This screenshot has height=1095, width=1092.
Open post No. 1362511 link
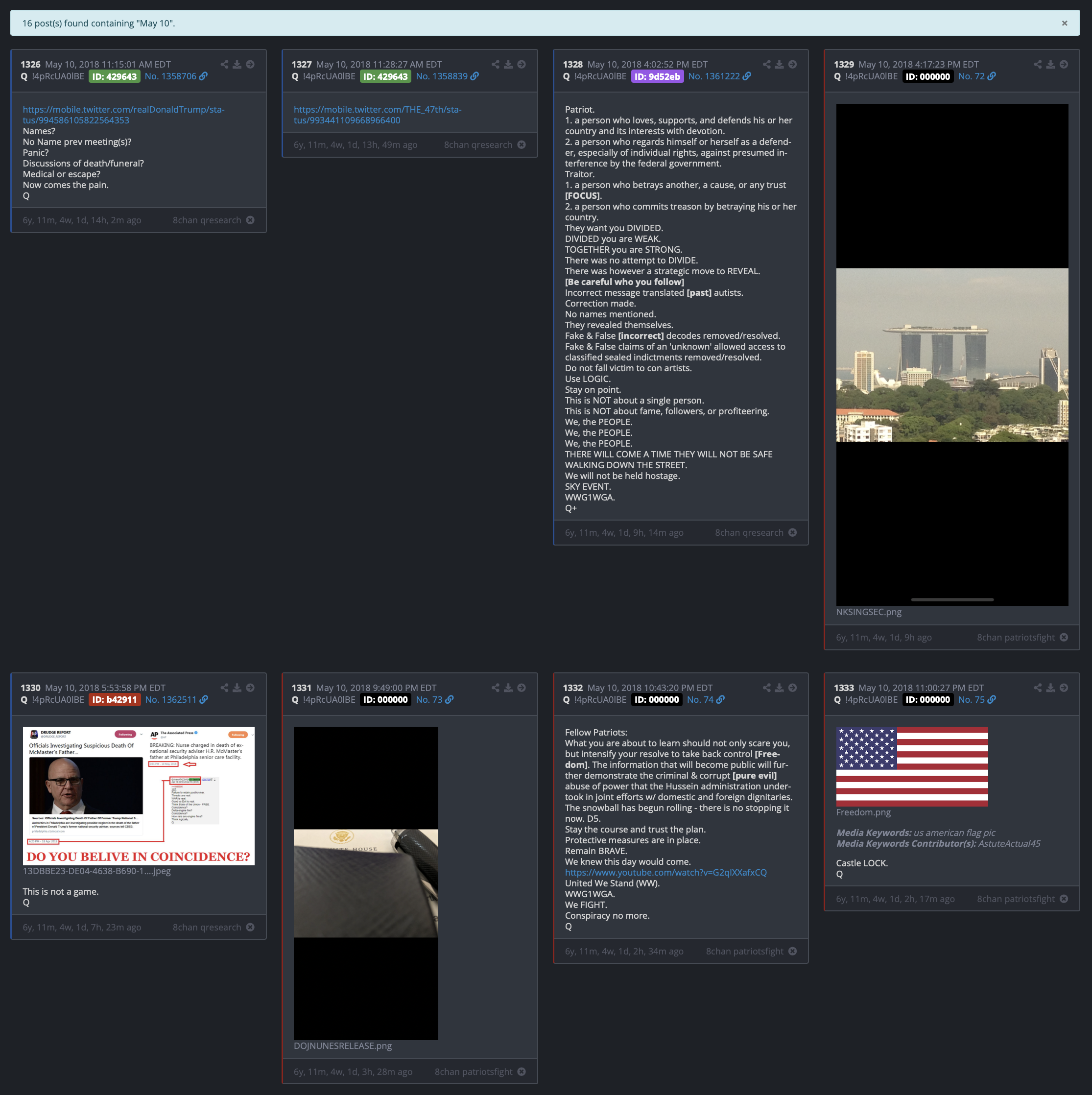176,699
